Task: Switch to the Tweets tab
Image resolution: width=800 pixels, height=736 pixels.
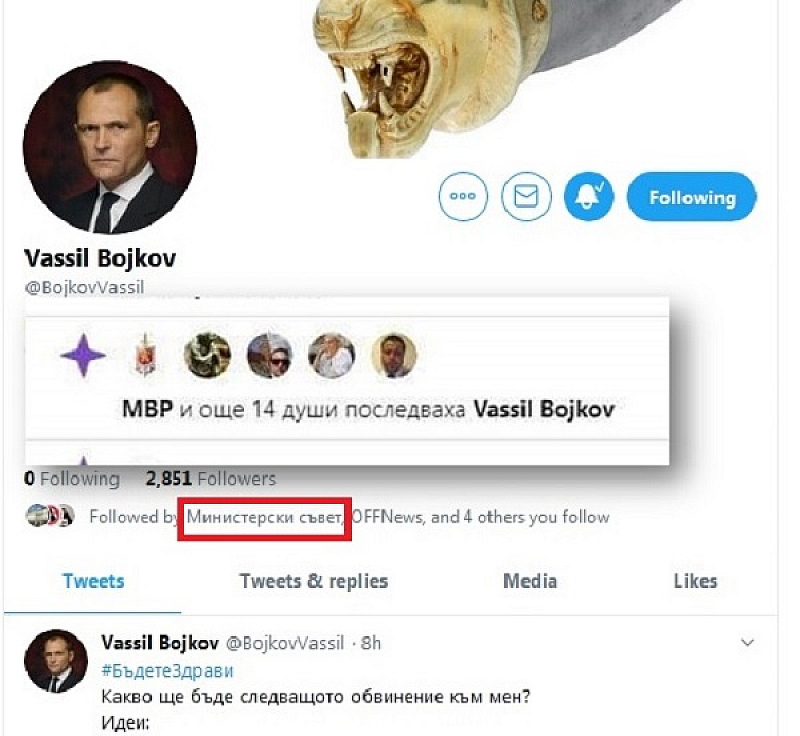Action: click(x=93, y=581)
